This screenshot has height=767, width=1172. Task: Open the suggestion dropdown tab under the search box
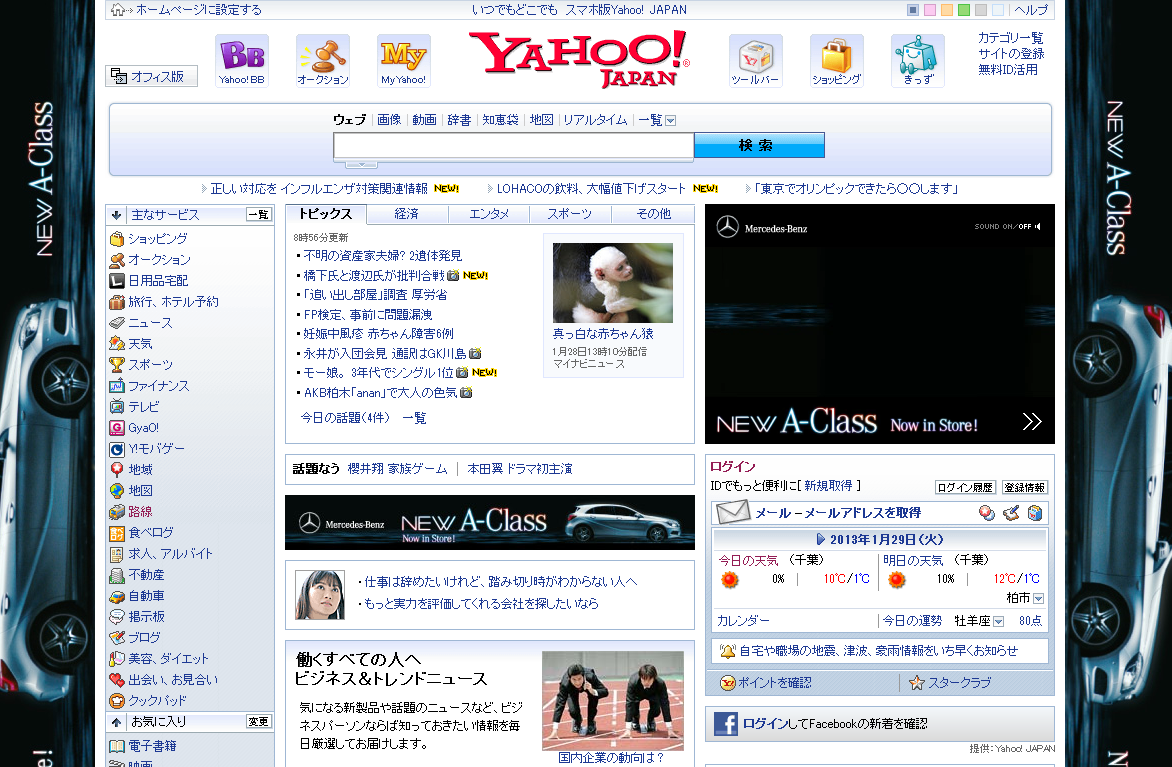coord(362,164)
